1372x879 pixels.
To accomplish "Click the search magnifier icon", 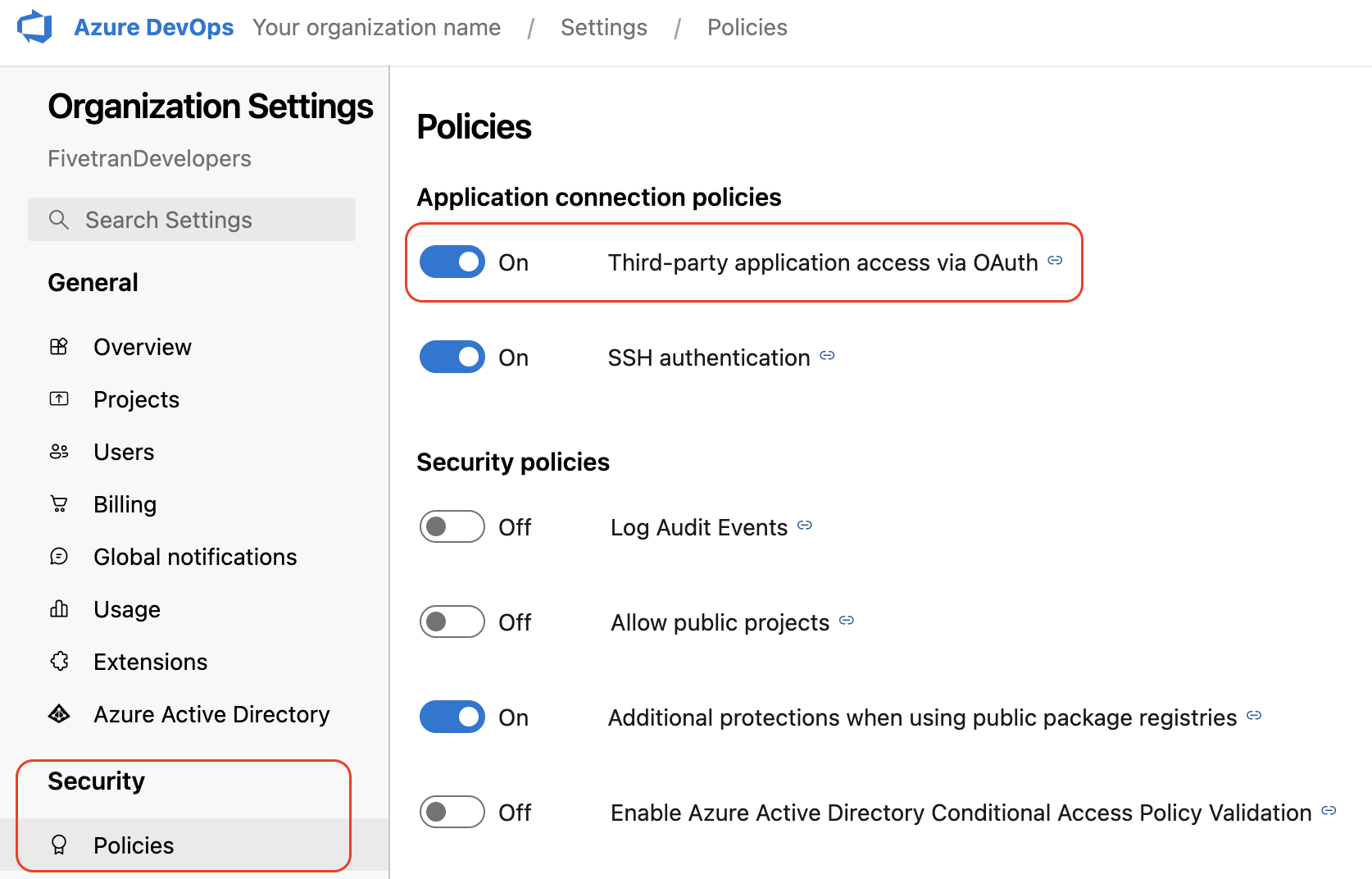I will [x=59, y=220].
